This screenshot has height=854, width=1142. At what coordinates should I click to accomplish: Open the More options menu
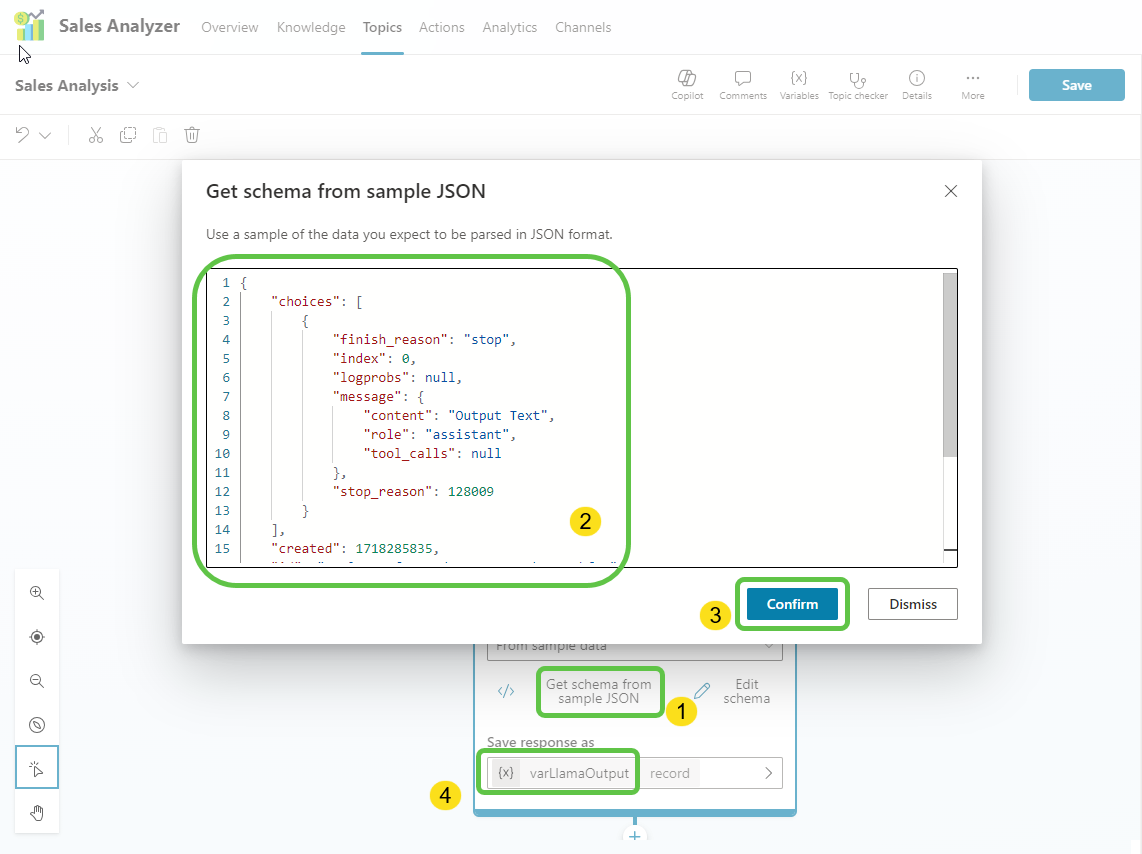pyautogui.click(x=972, y=79)
